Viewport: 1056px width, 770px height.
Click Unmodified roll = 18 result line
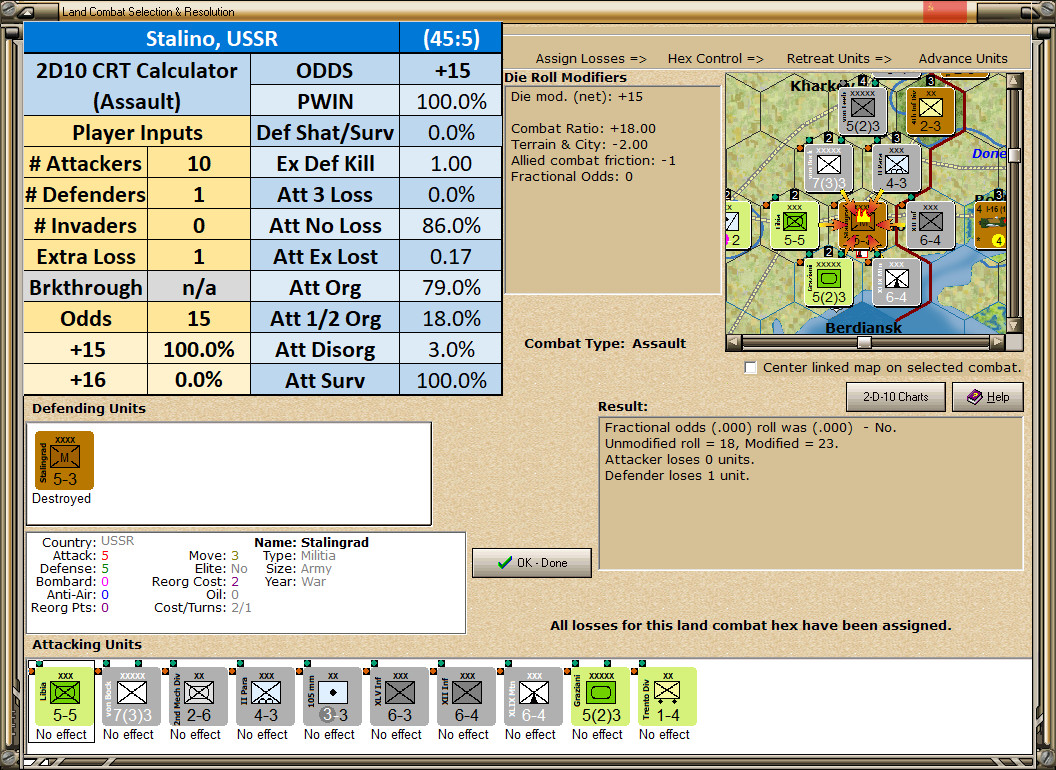[x=721, y=443]
